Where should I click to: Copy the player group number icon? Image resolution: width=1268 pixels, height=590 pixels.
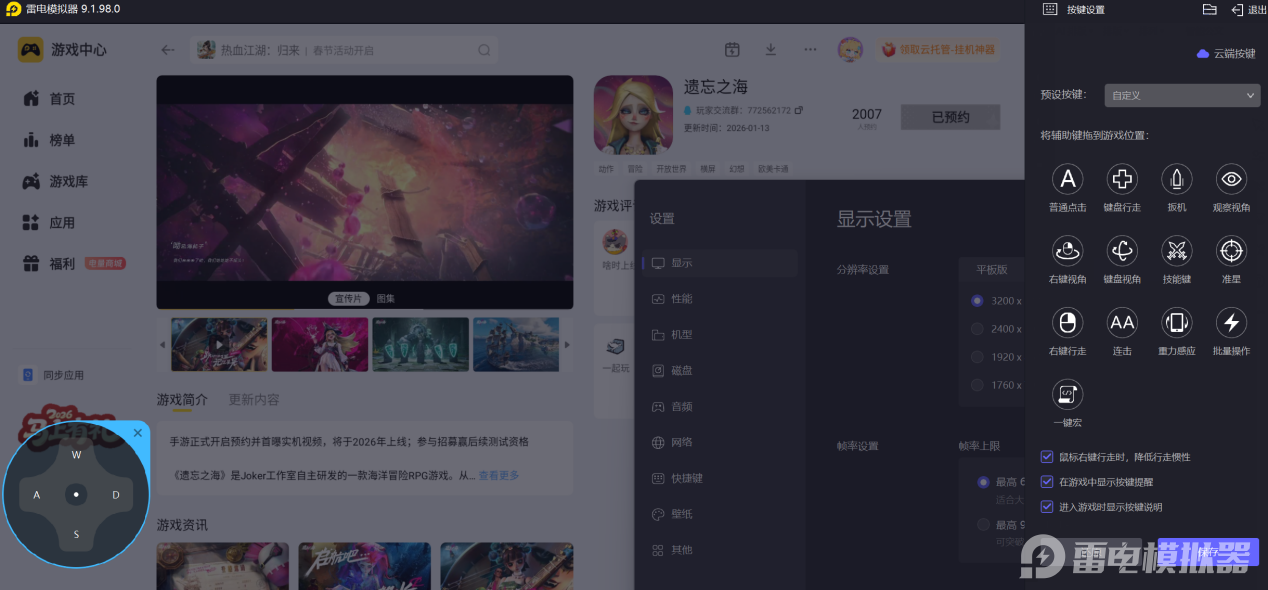(799, 110)
